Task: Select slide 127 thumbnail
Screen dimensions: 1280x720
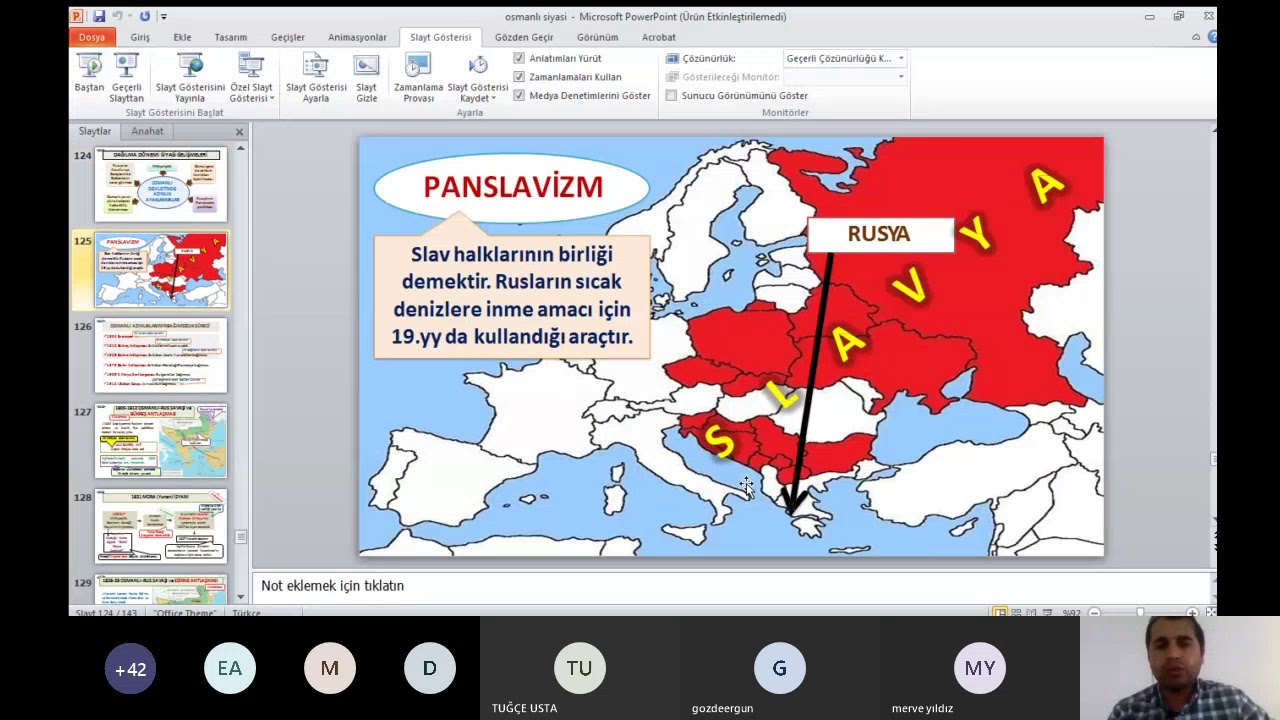Action: (161, 441)
